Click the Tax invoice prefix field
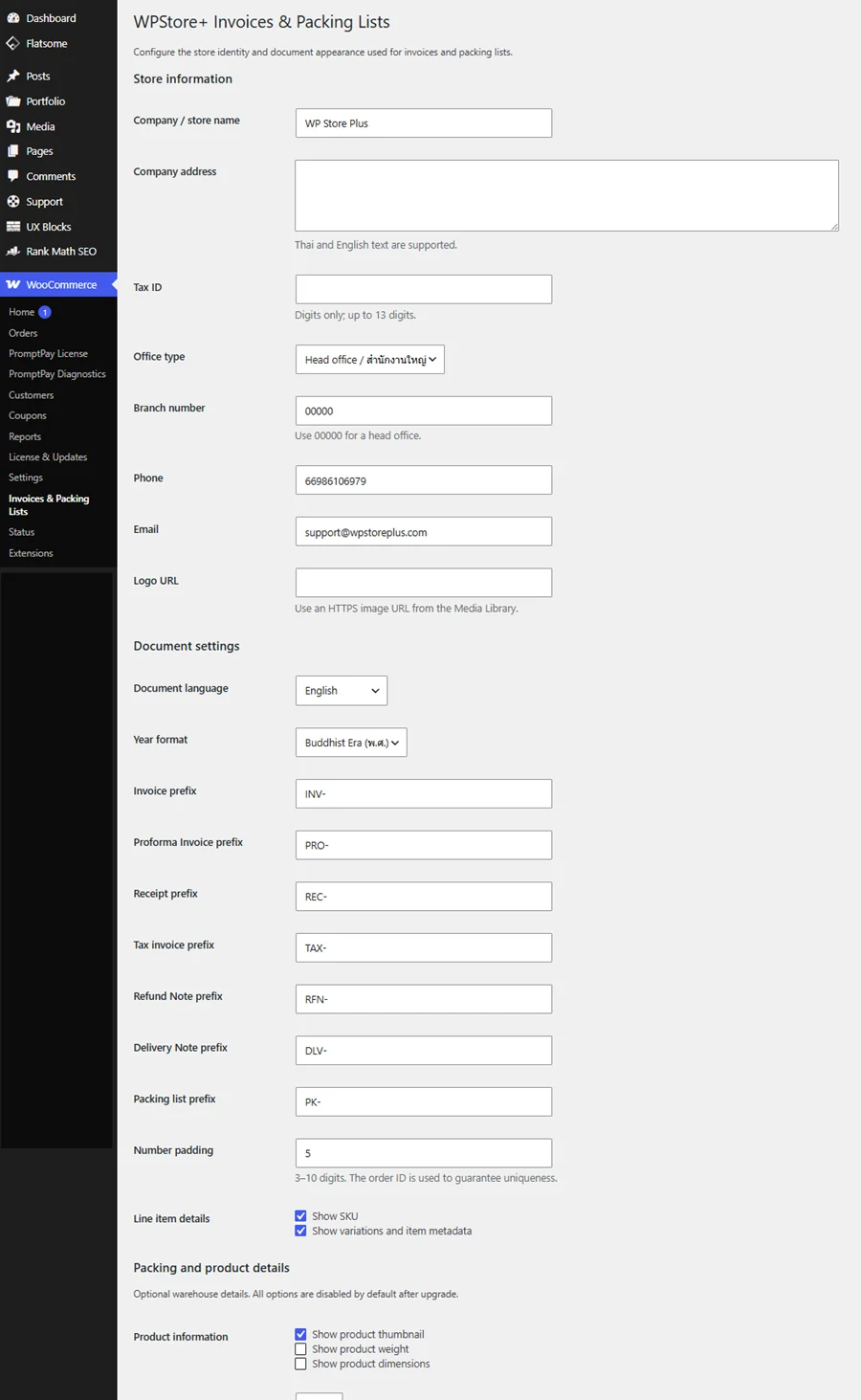Viewport: 861px width, 1400px height. click(424, 948)
